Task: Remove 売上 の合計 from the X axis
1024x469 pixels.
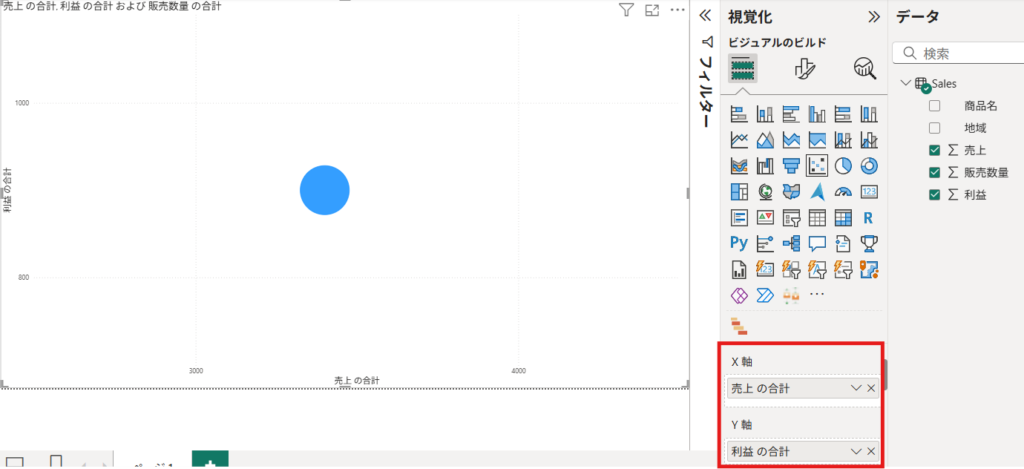Action: point(871,388)
